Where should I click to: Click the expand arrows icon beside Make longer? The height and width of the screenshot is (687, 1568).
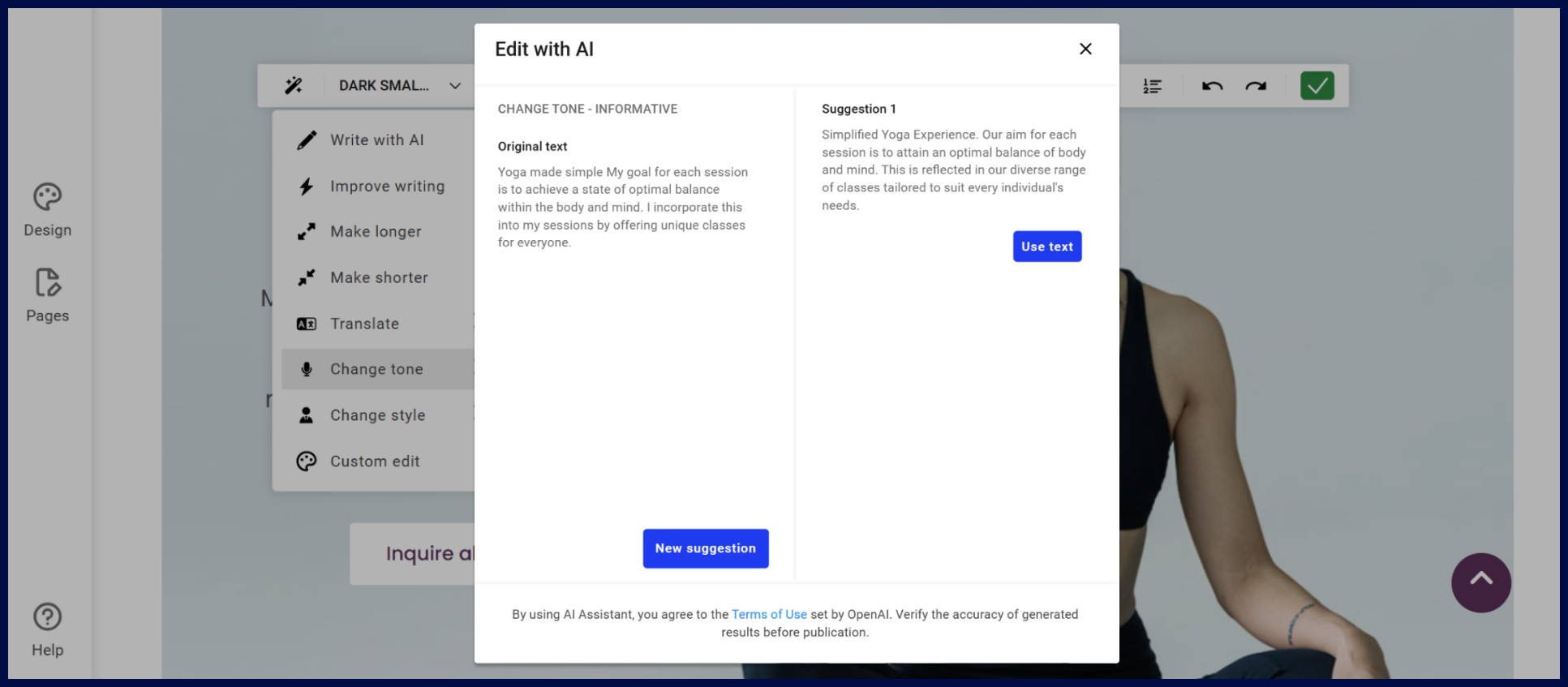(x=307, y=232)
